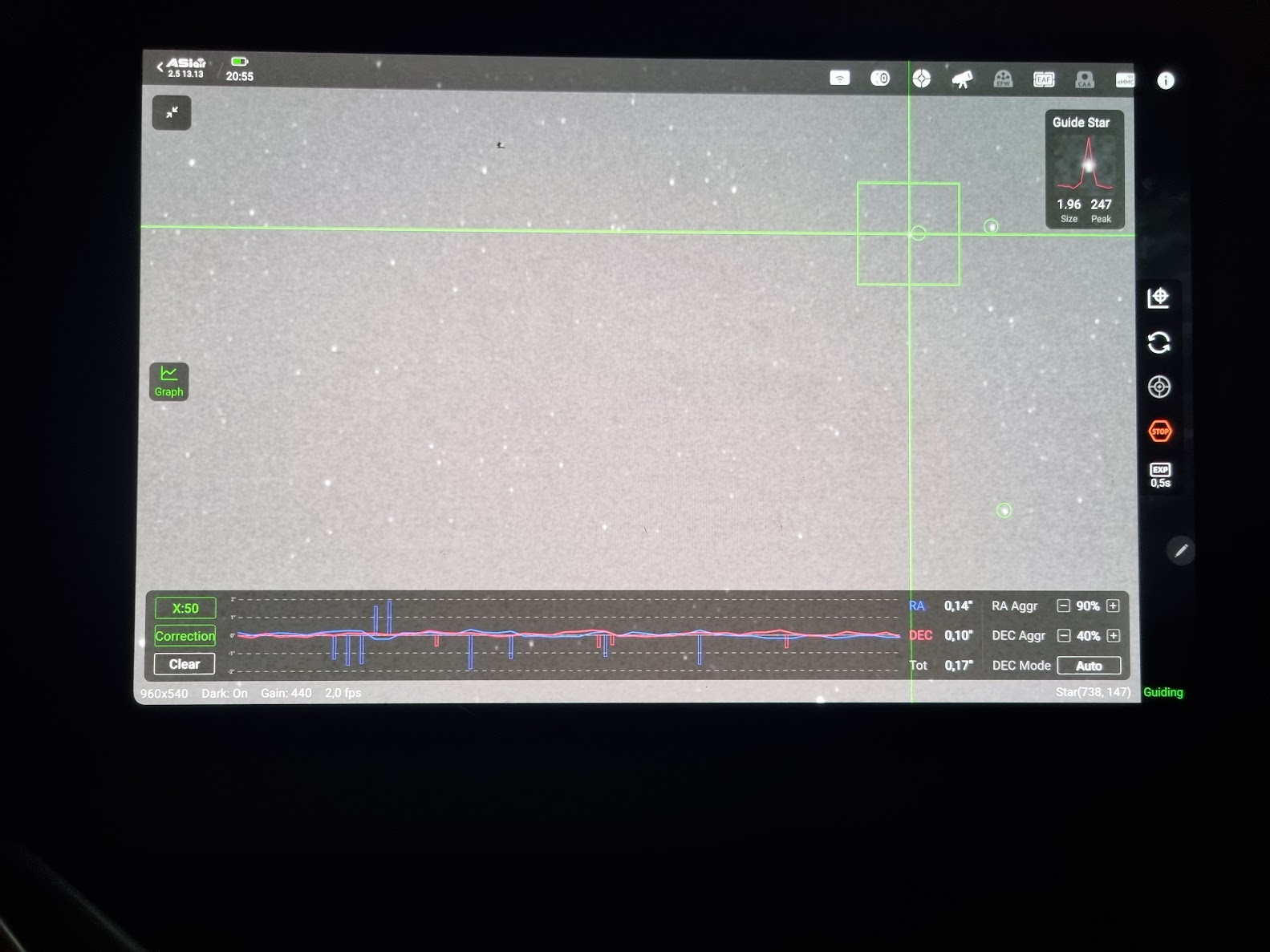
Task: Collapse the guiding view with shrink icon
Action: coord(172,113)
